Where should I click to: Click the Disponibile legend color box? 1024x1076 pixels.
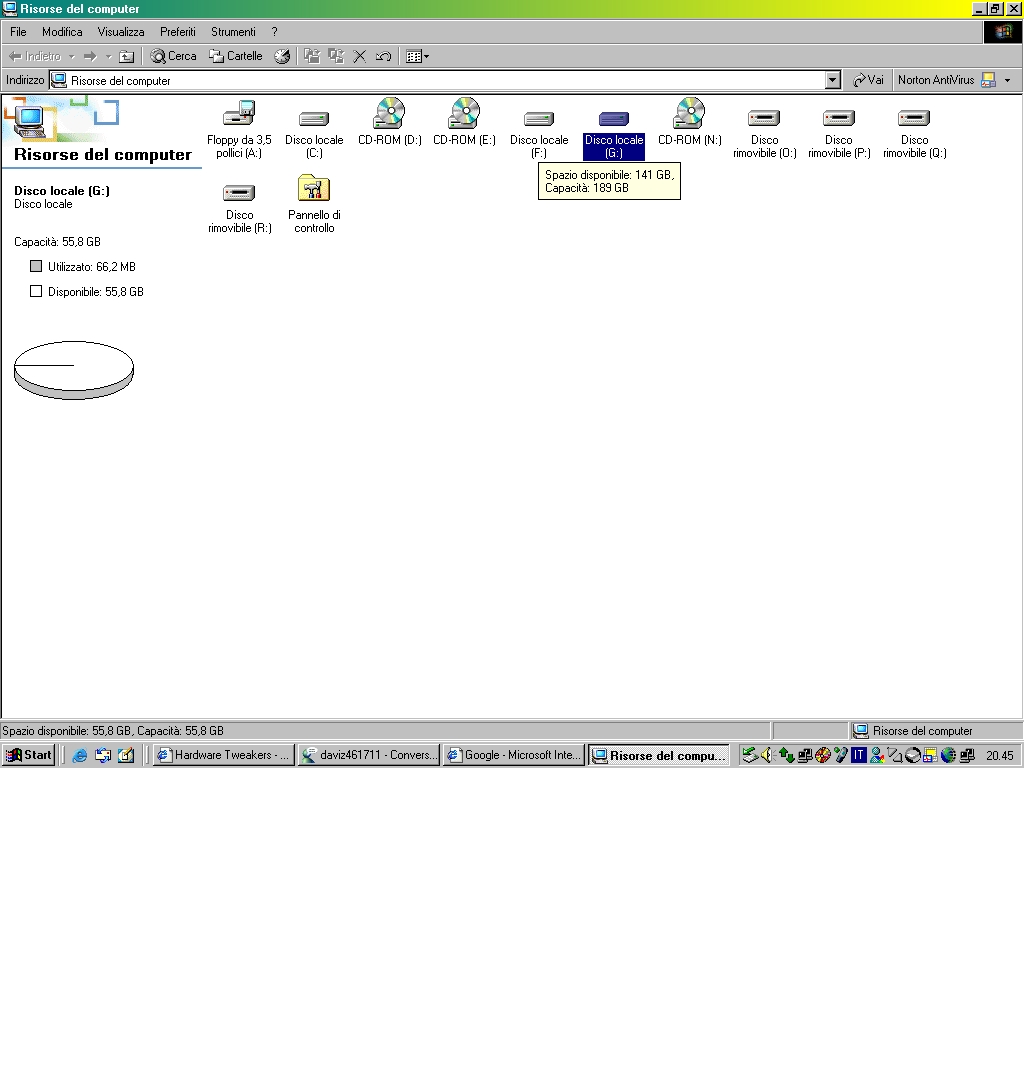36,291
